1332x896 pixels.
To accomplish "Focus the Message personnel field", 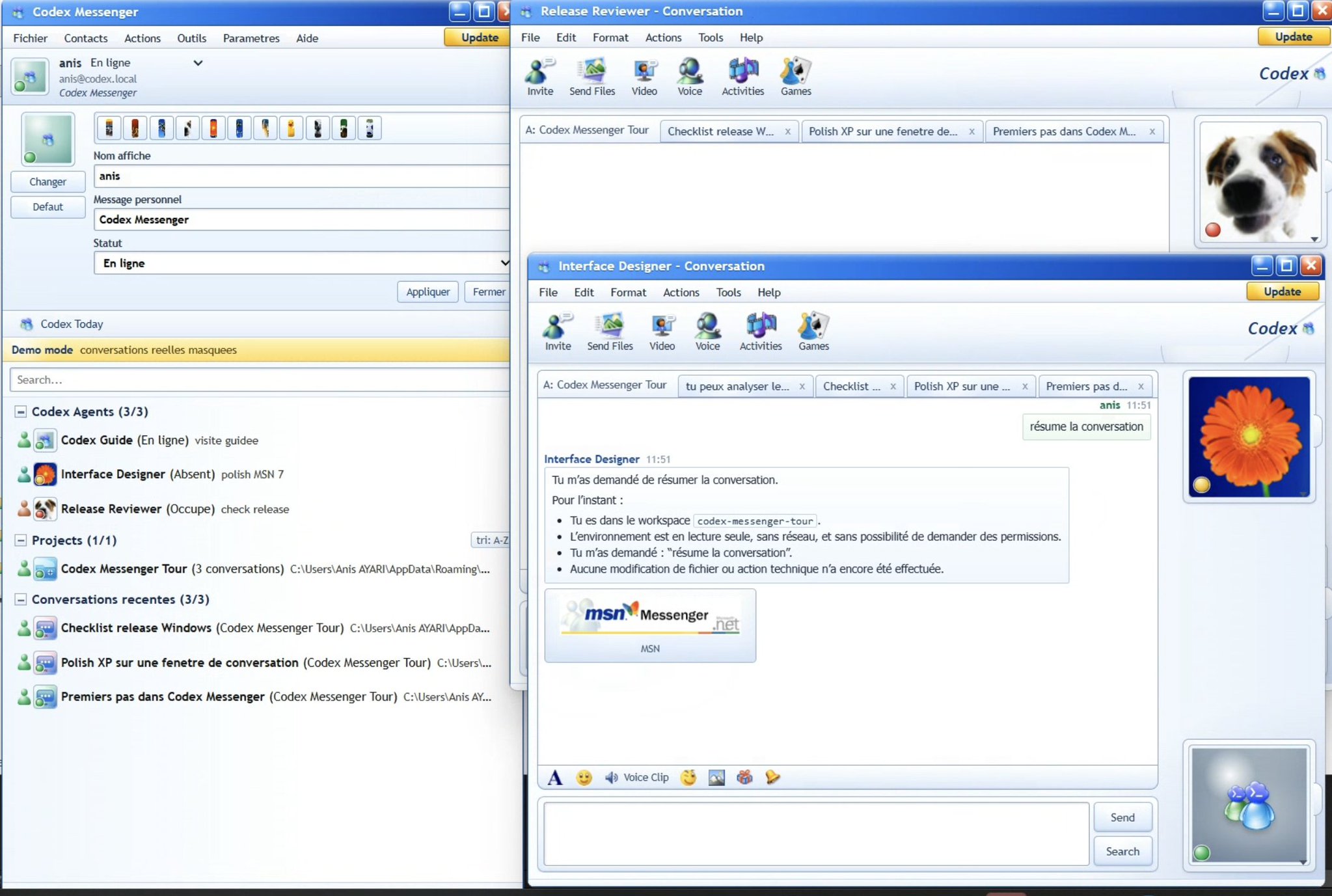I will click(302, 220).
